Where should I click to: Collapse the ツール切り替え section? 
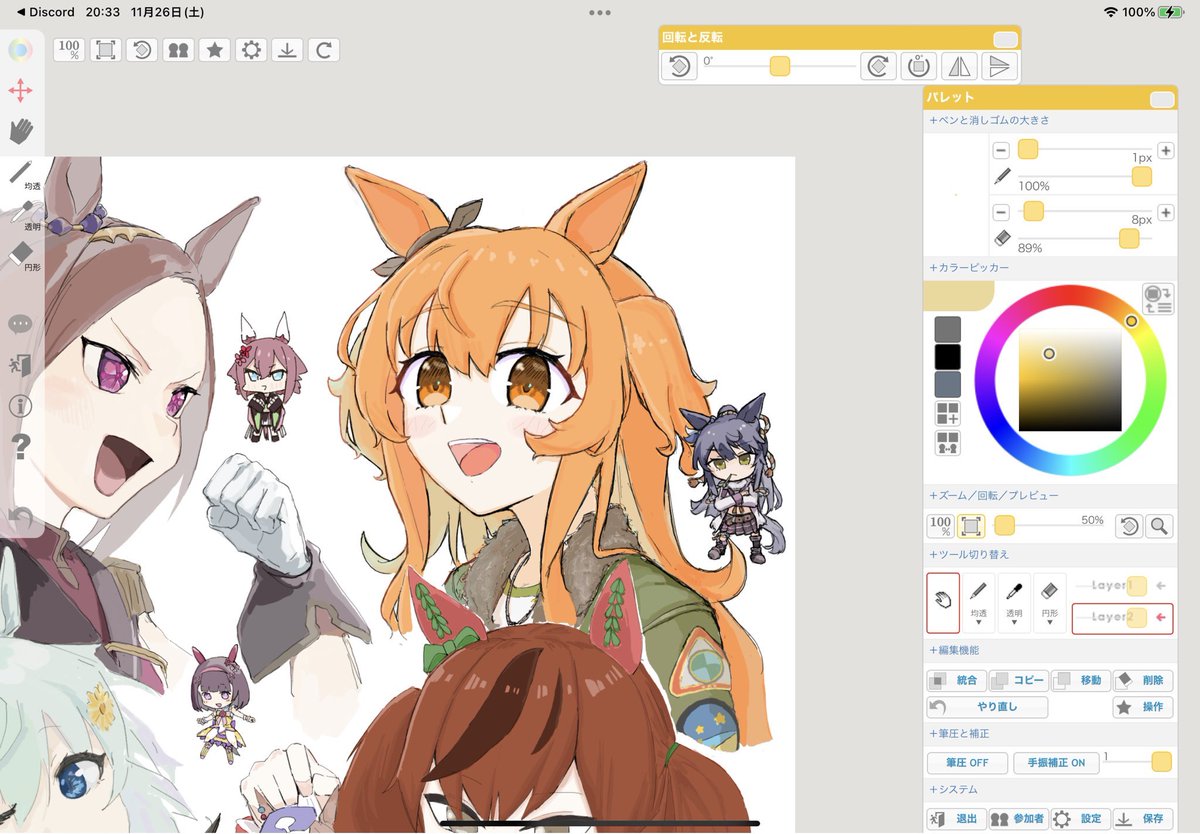pos(969,554)
